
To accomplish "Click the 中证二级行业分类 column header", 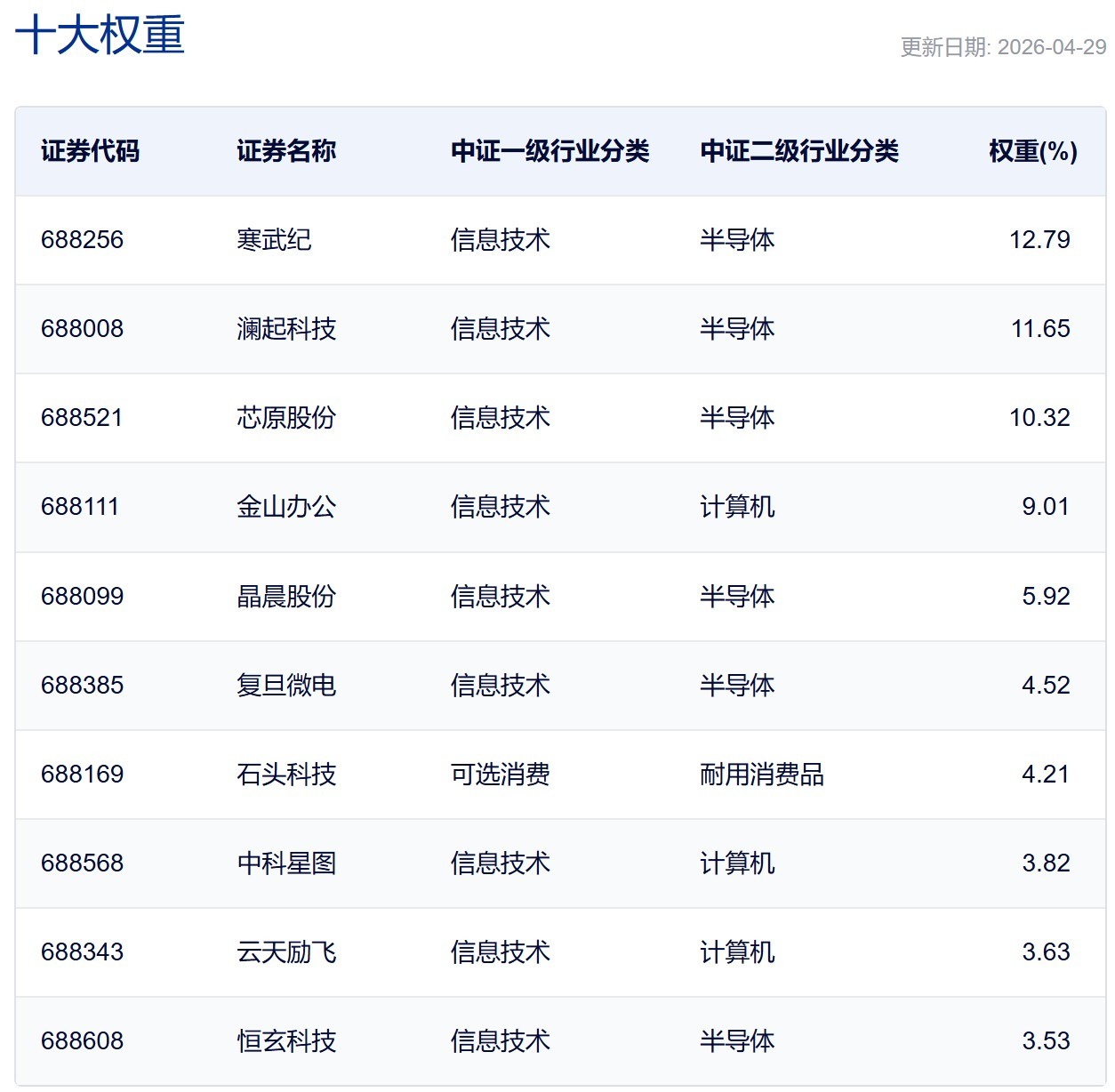I will 798,151.
